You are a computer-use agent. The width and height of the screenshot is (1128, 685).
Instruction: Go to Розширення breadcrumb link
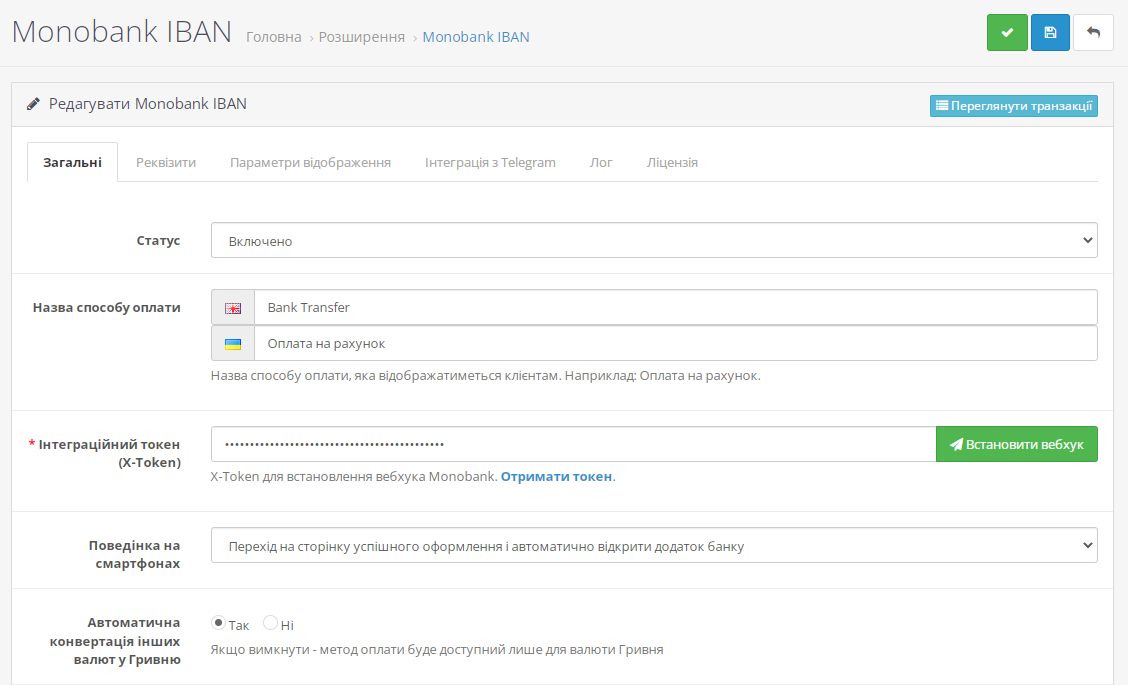click(362, 37)
